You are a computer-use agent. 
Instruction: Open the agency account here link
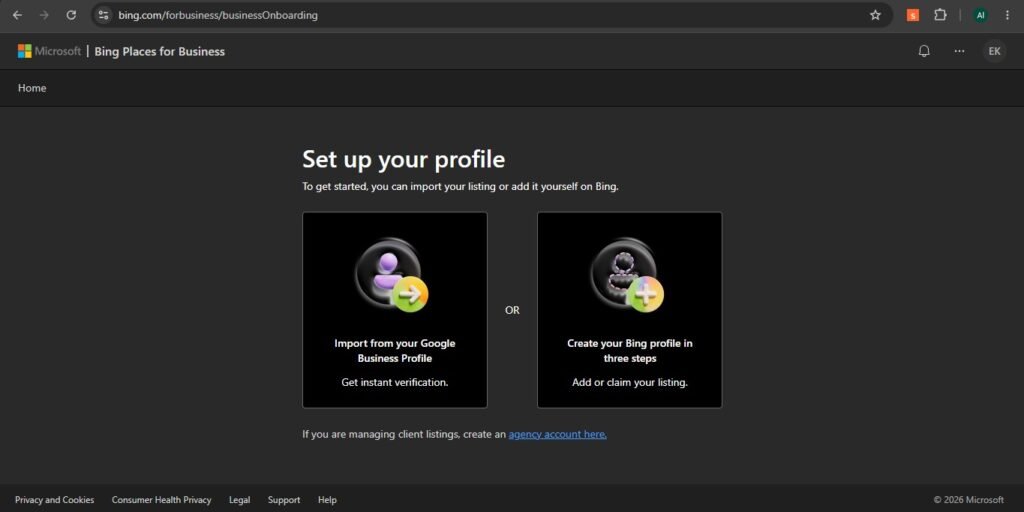tap(557, 434)
